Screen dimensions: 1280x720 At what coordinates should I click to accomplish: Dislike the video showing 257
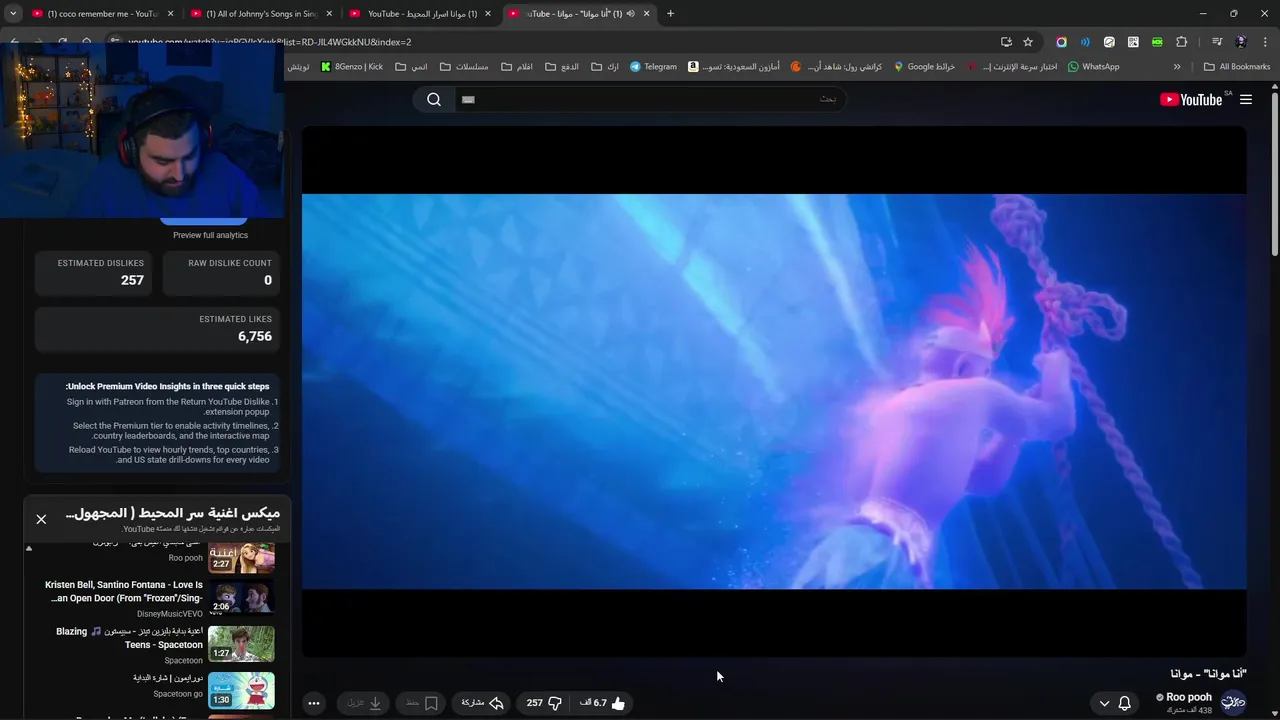544,703
